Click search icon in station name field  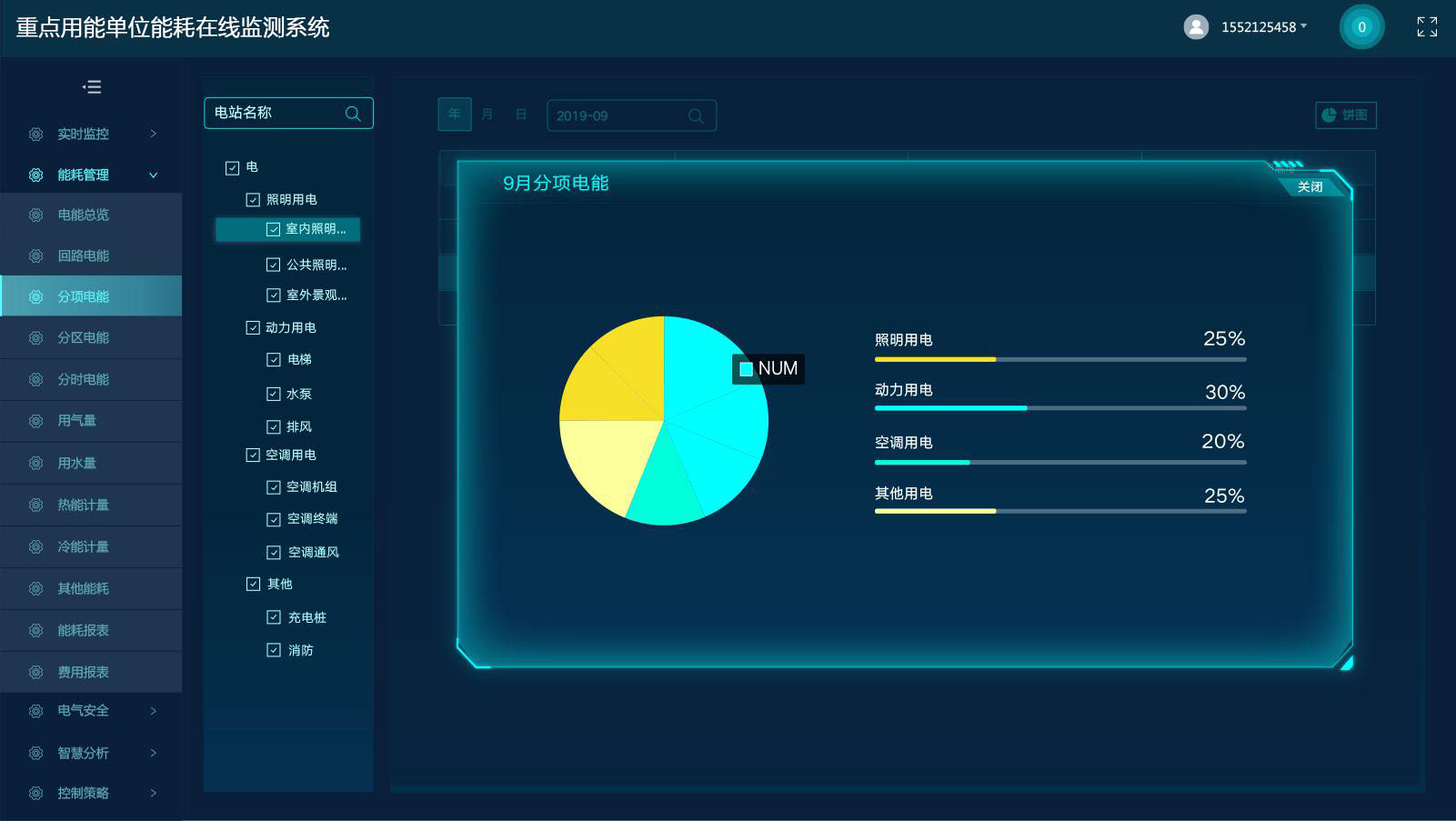pos(353,114)
